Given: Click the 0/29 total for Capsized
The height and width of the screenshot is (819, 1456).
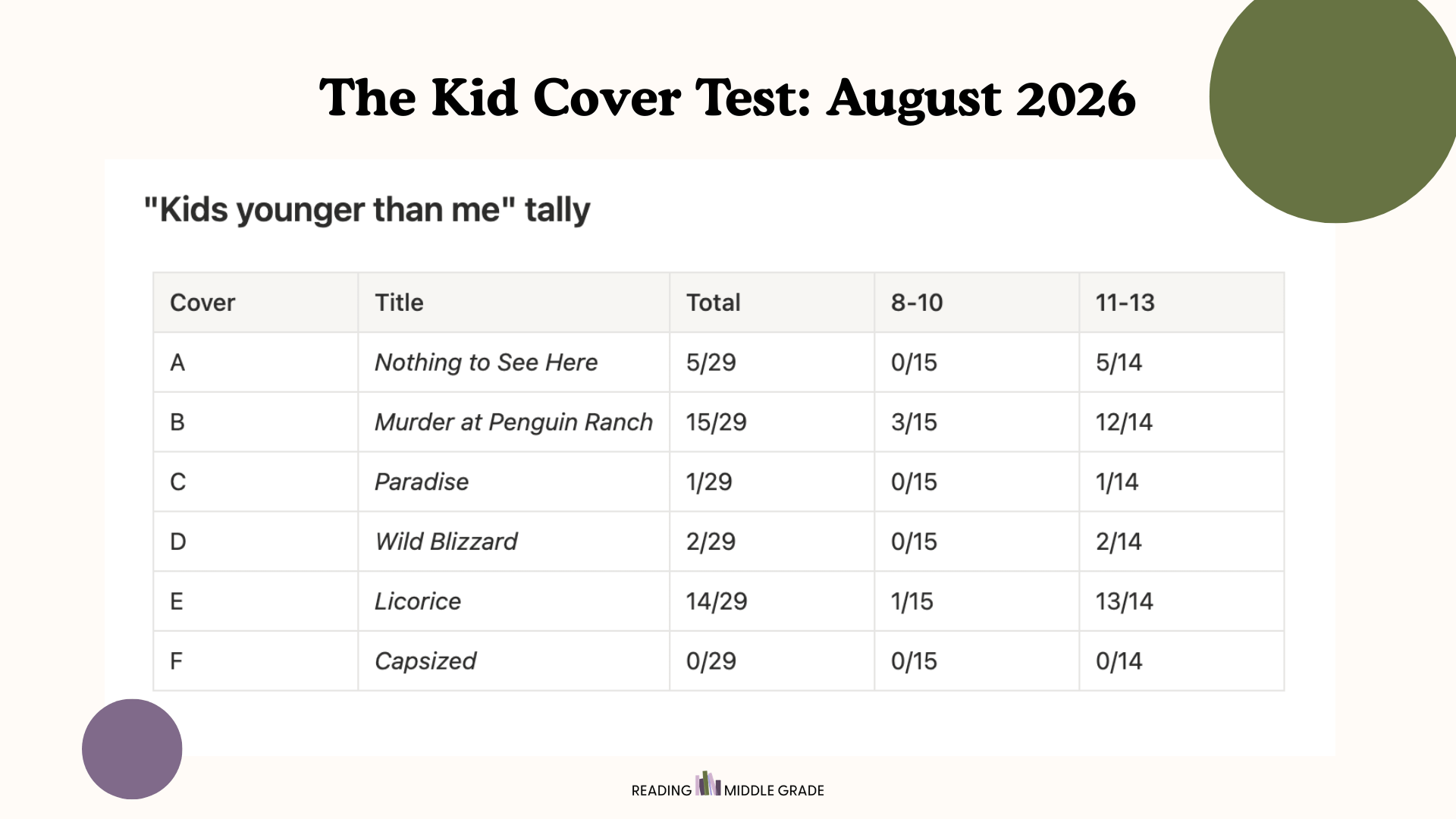Looking at the screenshot, I should click(x=711, y=661).
